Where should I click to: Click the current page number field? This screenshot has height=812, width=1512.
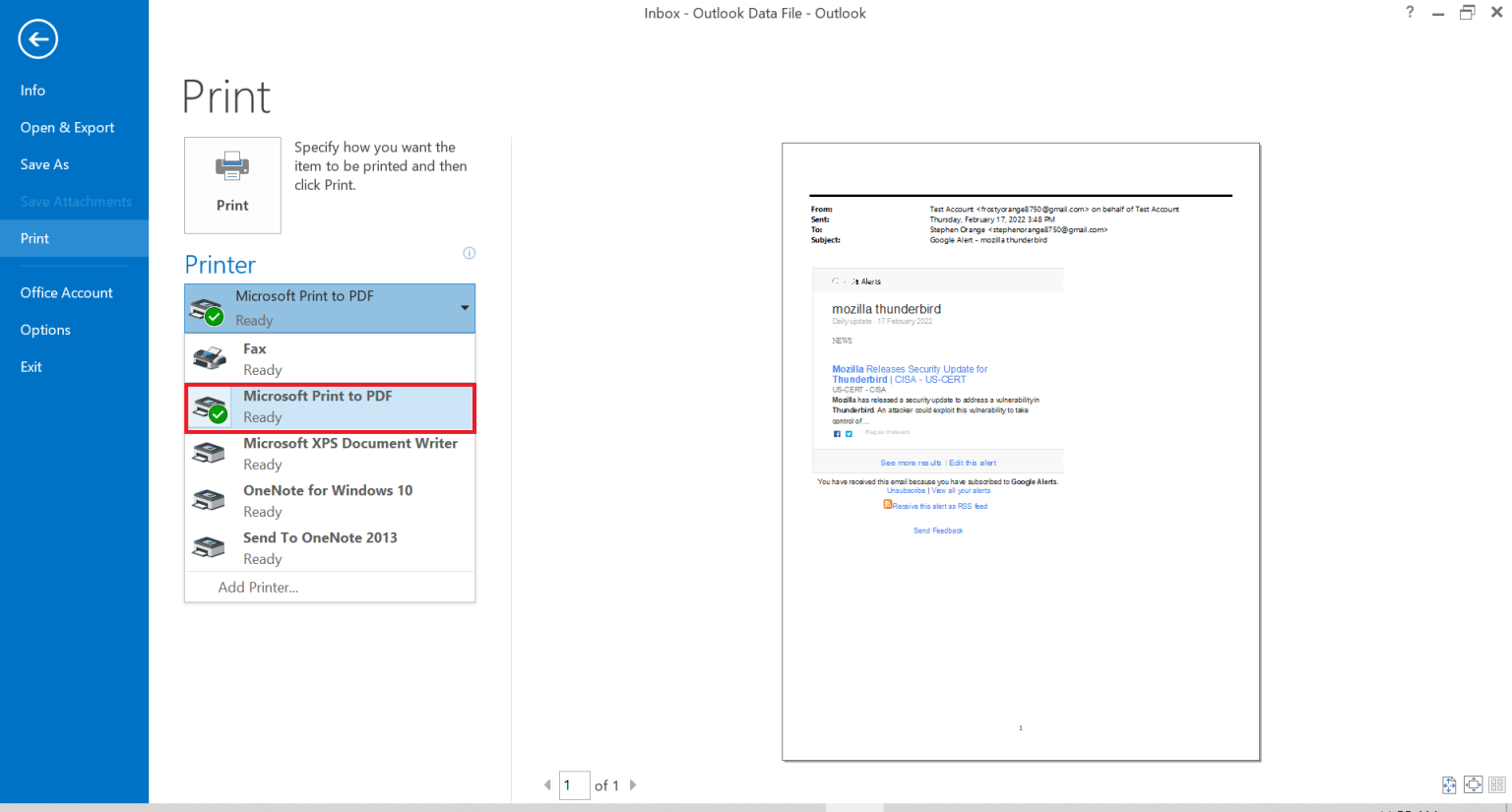click(575, 784)
